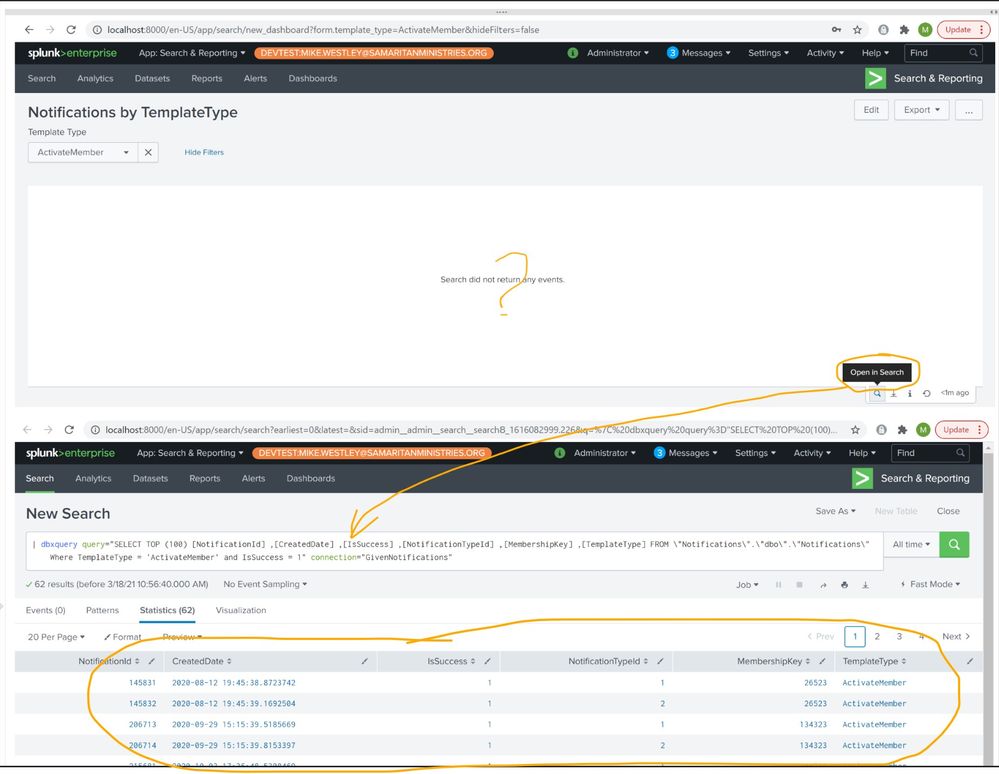
Task: Open the Fast Mode dropdown
Action: pos(929,585)
